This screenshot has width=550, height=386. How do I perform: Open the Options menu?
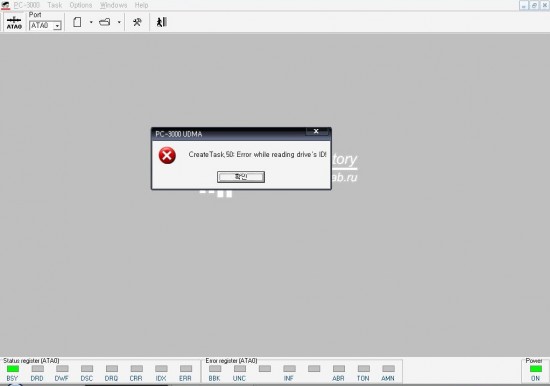81,5
